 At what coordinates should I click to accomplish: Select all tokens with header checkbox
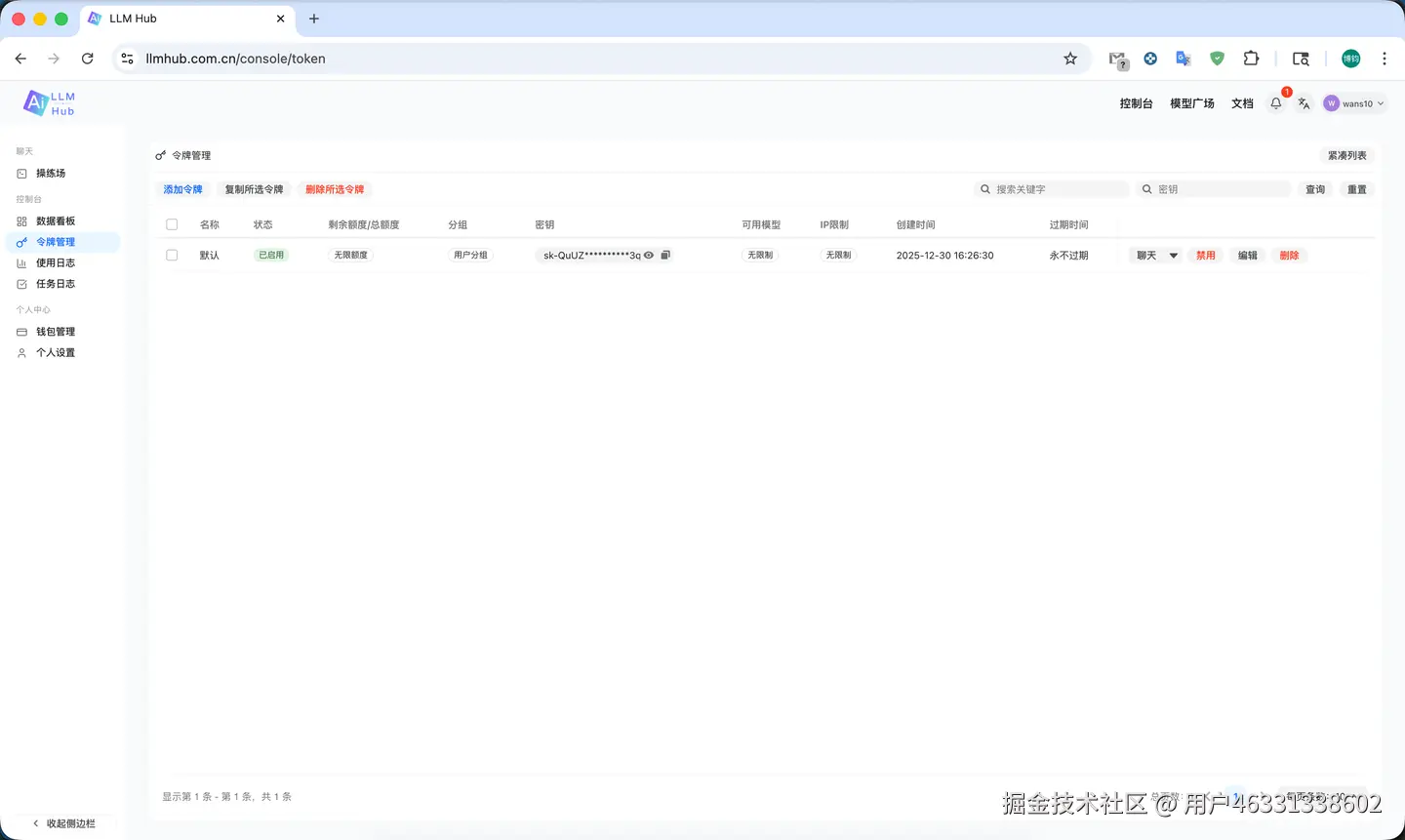(172, 224)
